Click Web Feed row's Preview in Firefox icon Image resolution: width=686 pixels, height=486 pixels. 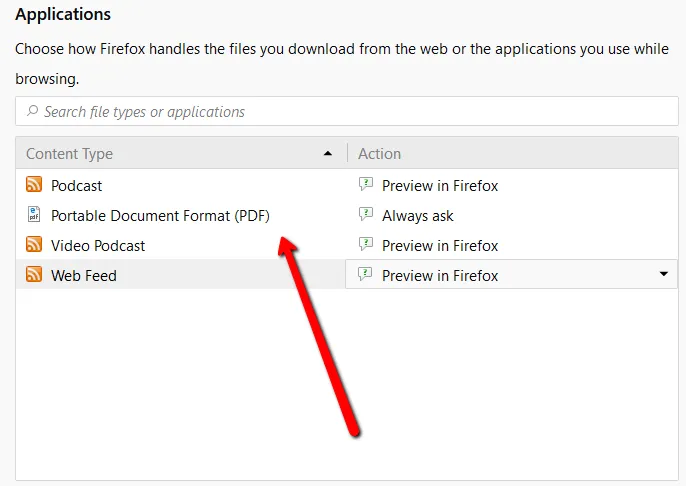click(x=366, y=275)
